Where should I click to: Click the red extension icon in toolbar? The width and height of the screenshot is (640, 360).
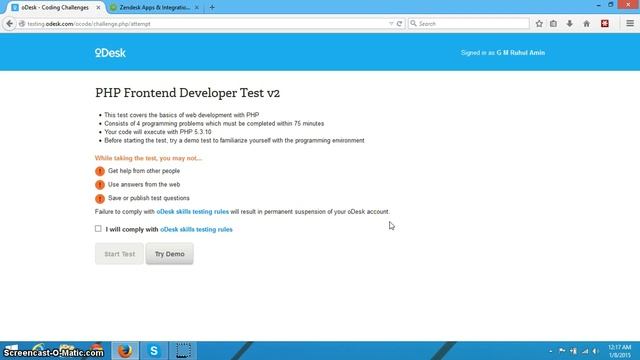pyautogui.click(x=605, y=24)
